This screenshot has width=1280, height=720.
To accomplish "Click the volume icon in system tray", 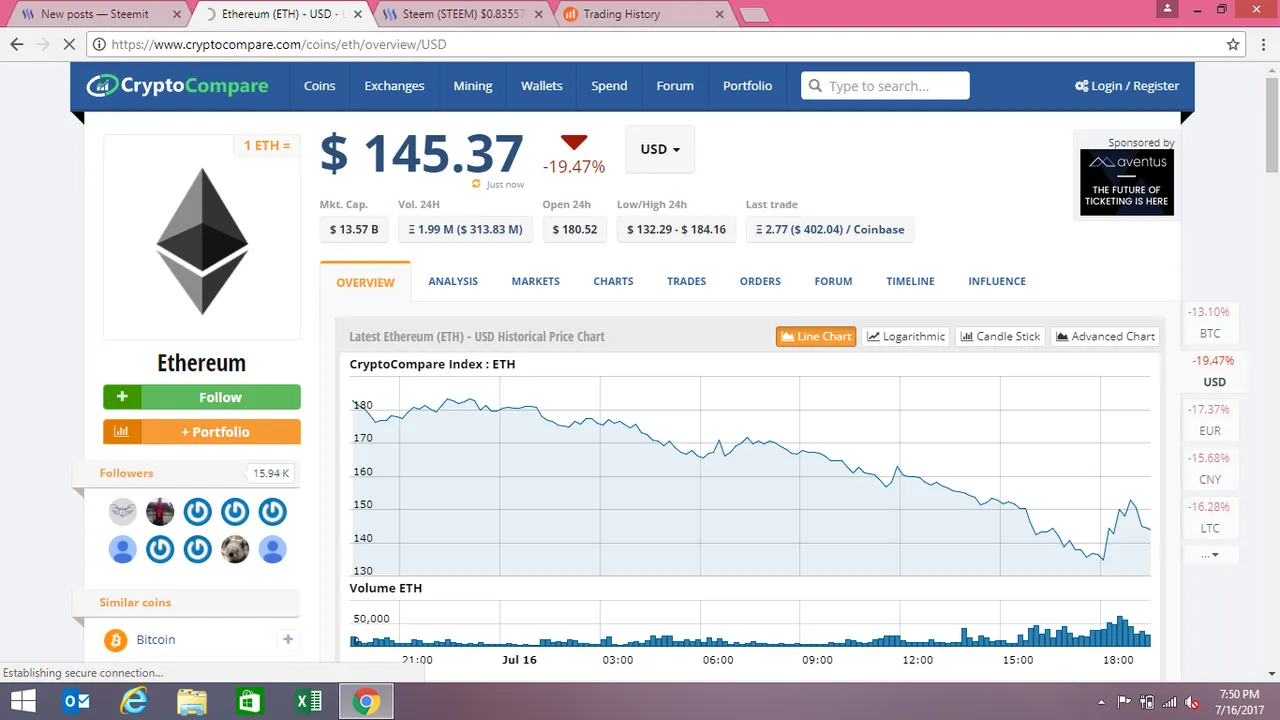I will pyautogui.click(x=1191, y=702).
